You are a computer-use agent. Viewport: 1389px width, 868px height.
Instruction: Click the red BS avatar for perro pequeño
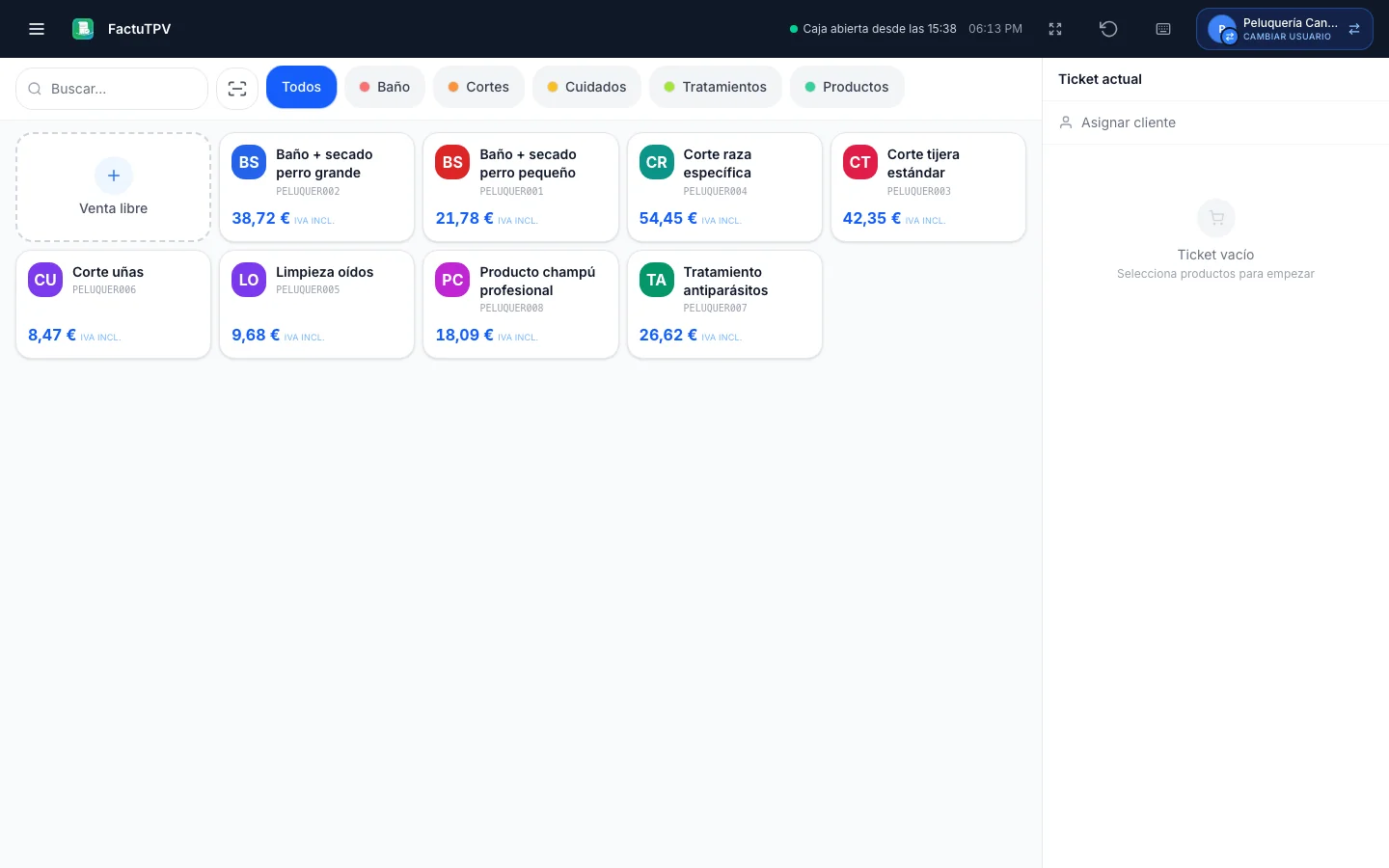pyautogui.click(x=452, y=162)
